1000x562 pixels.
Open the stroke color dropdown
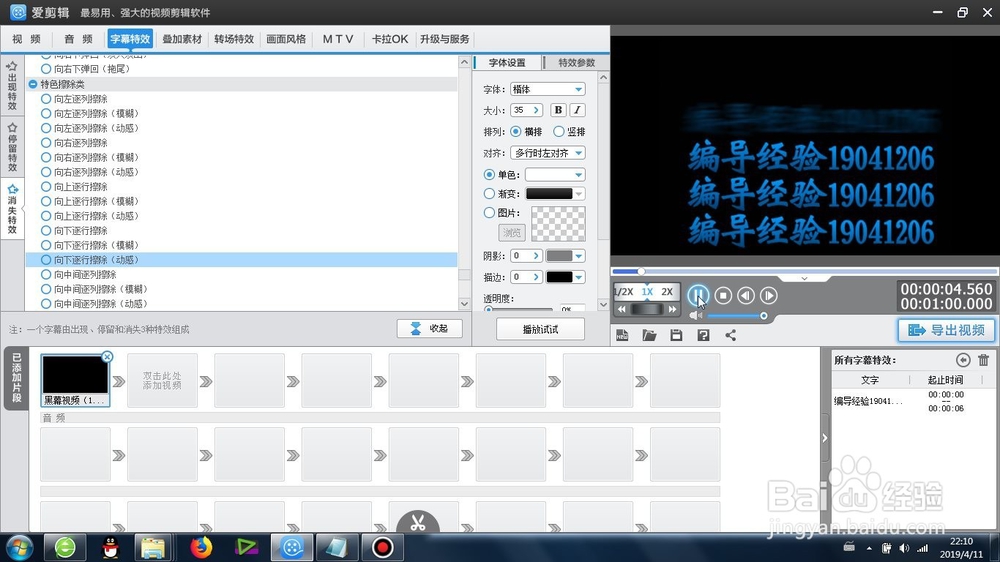[x=566, y=277]
